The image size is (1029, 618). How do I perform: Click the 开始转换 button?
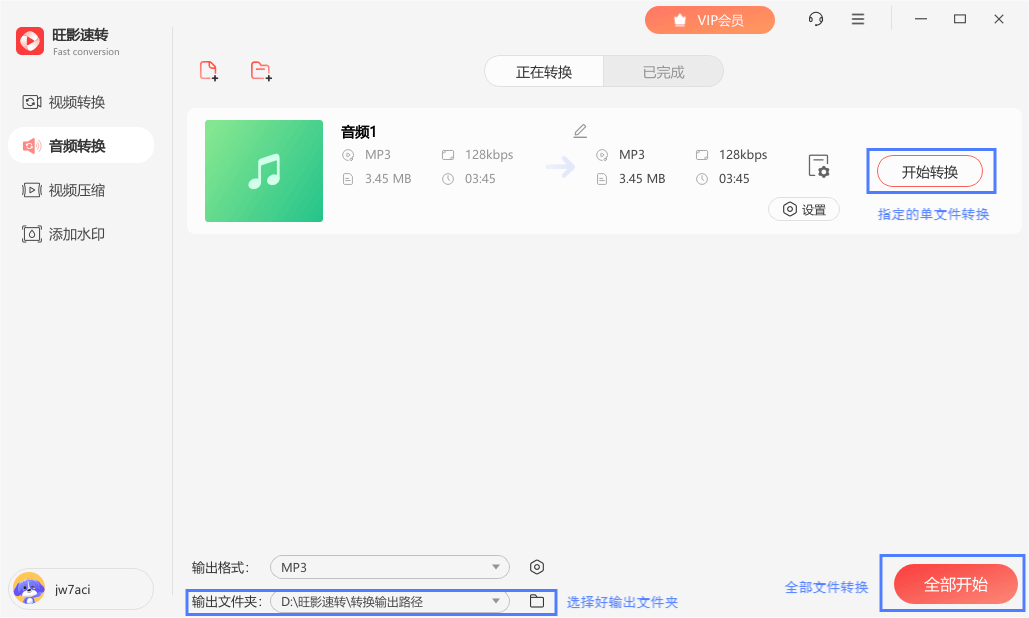point(930,170)
